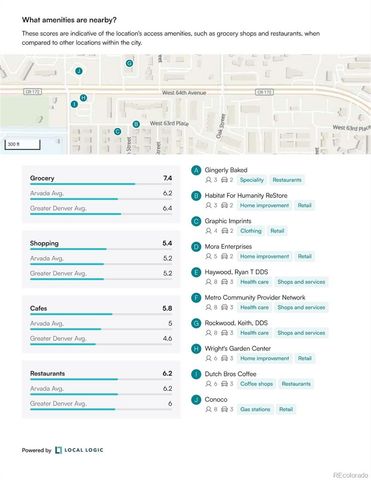This screenshot has height=480, width=371.
Task: Select Coffee shops tag under Dutch Bros
Action: [256, 384]
